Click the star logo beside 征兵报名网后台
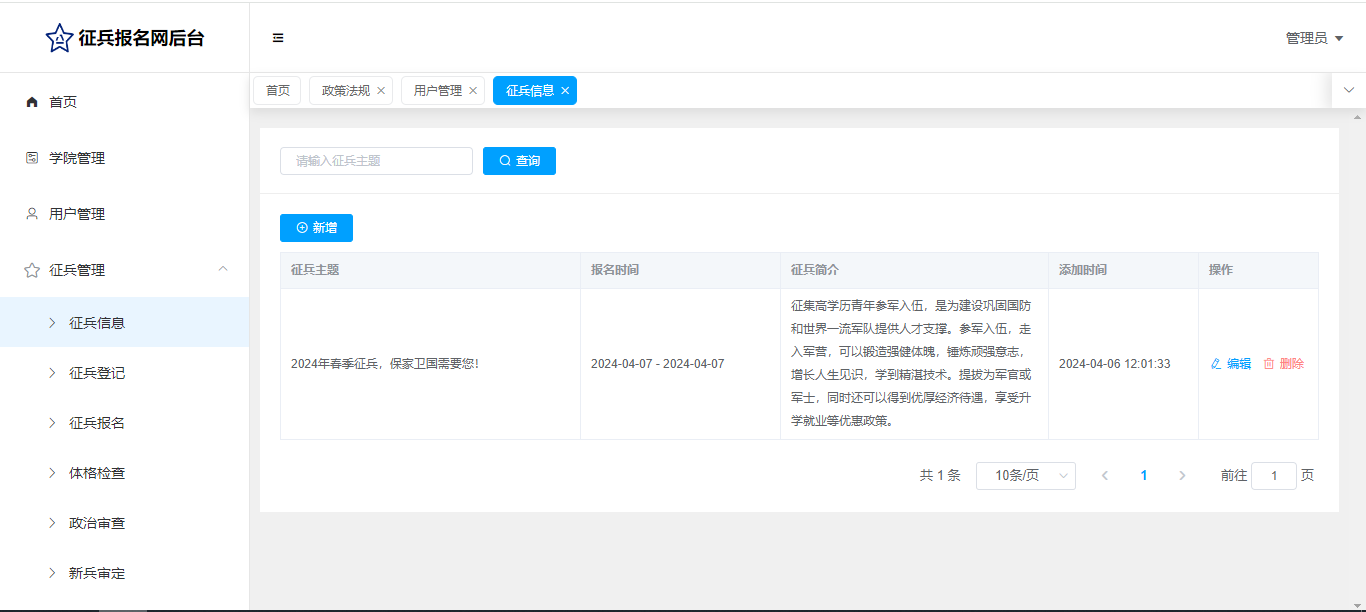Screen dimensions: 1366x612 [59, 38]
